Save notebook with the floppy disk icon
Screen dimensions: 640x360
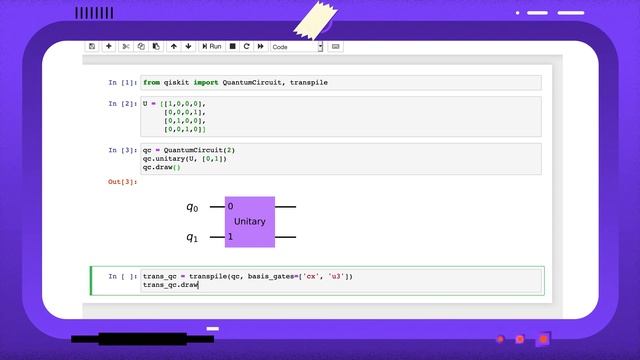92,47
